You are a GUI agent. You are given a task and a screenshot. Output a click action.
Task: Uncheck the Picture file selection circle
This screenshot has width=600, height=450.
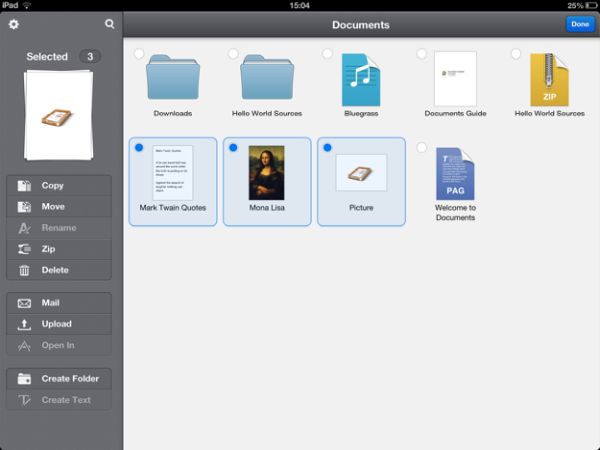point(327,147)
